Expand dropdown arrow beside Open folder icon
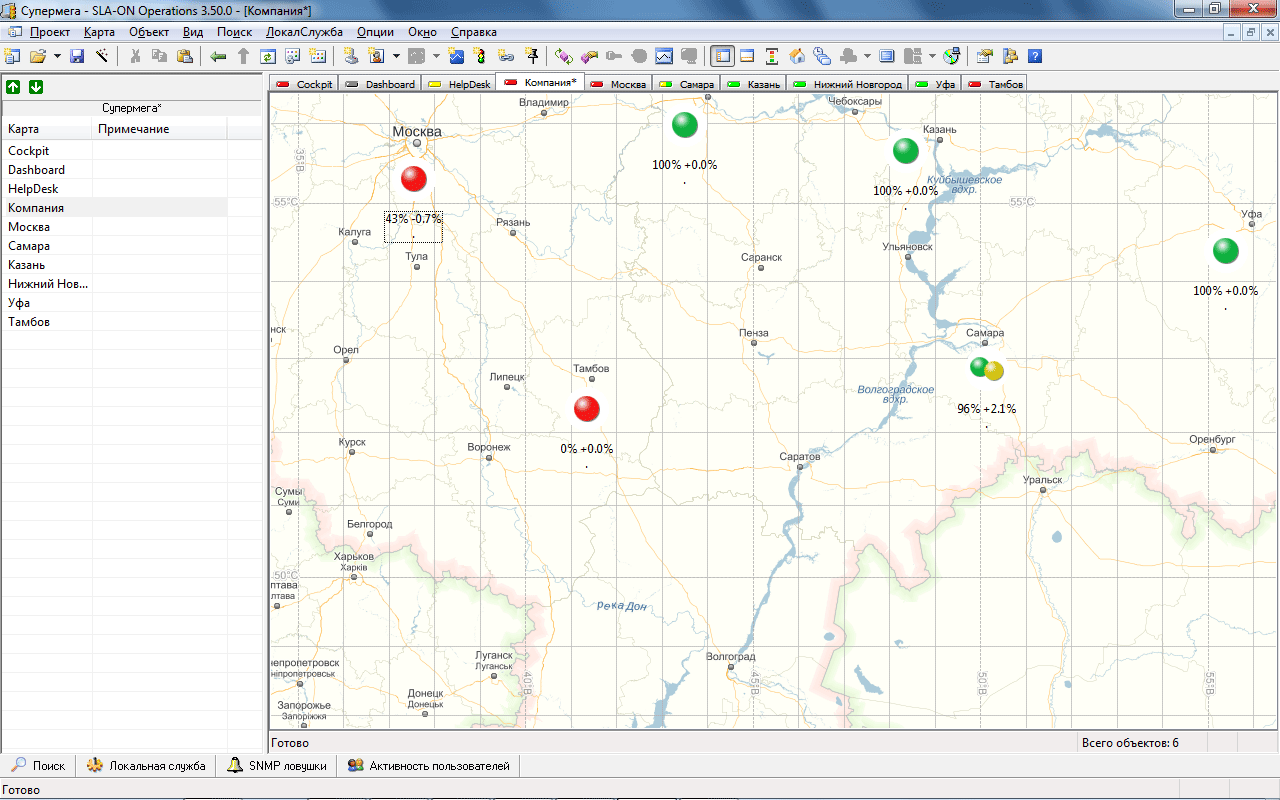 [57, 56]
